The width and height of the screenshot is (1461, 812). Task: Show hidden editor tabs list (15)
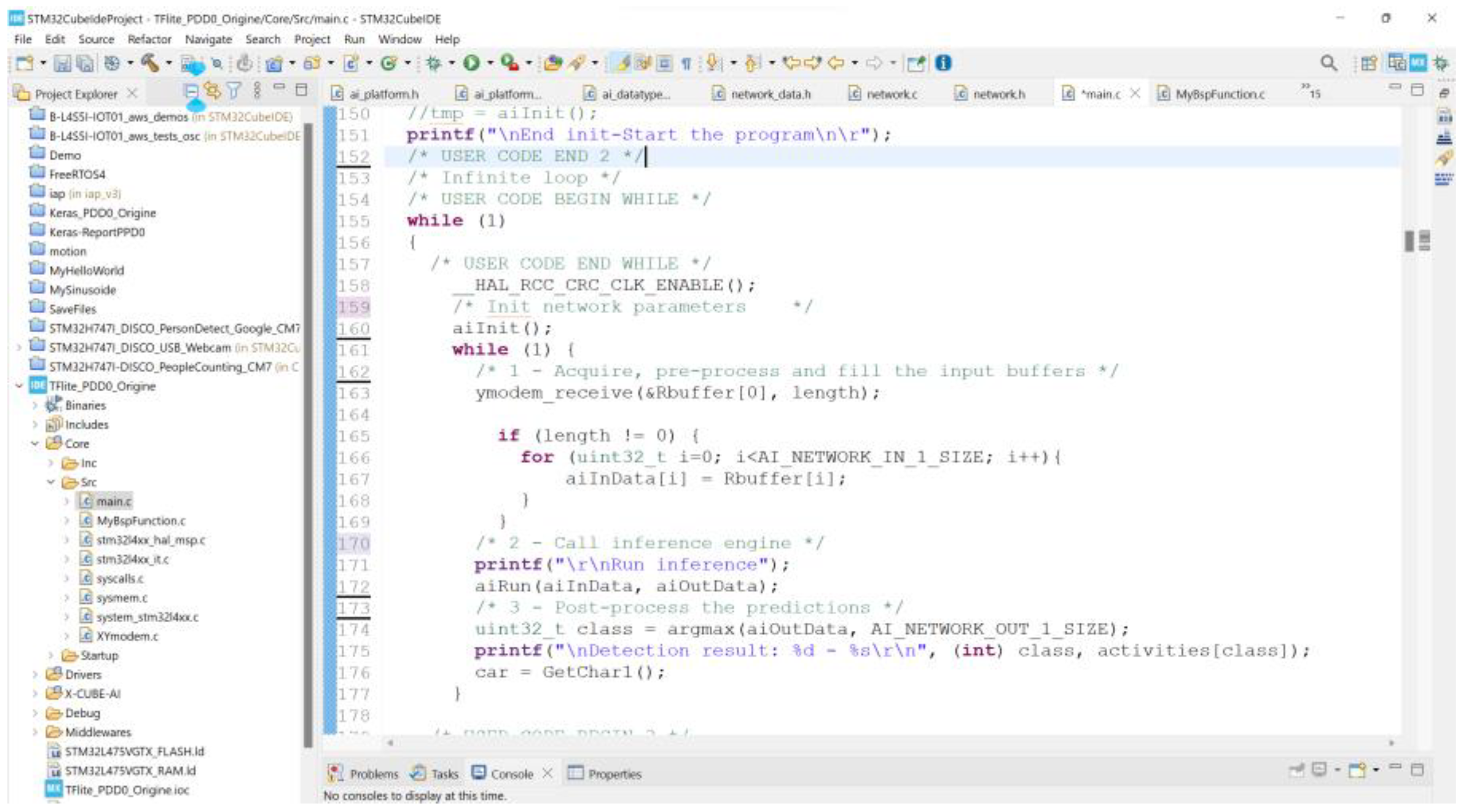pos(1311,92)
